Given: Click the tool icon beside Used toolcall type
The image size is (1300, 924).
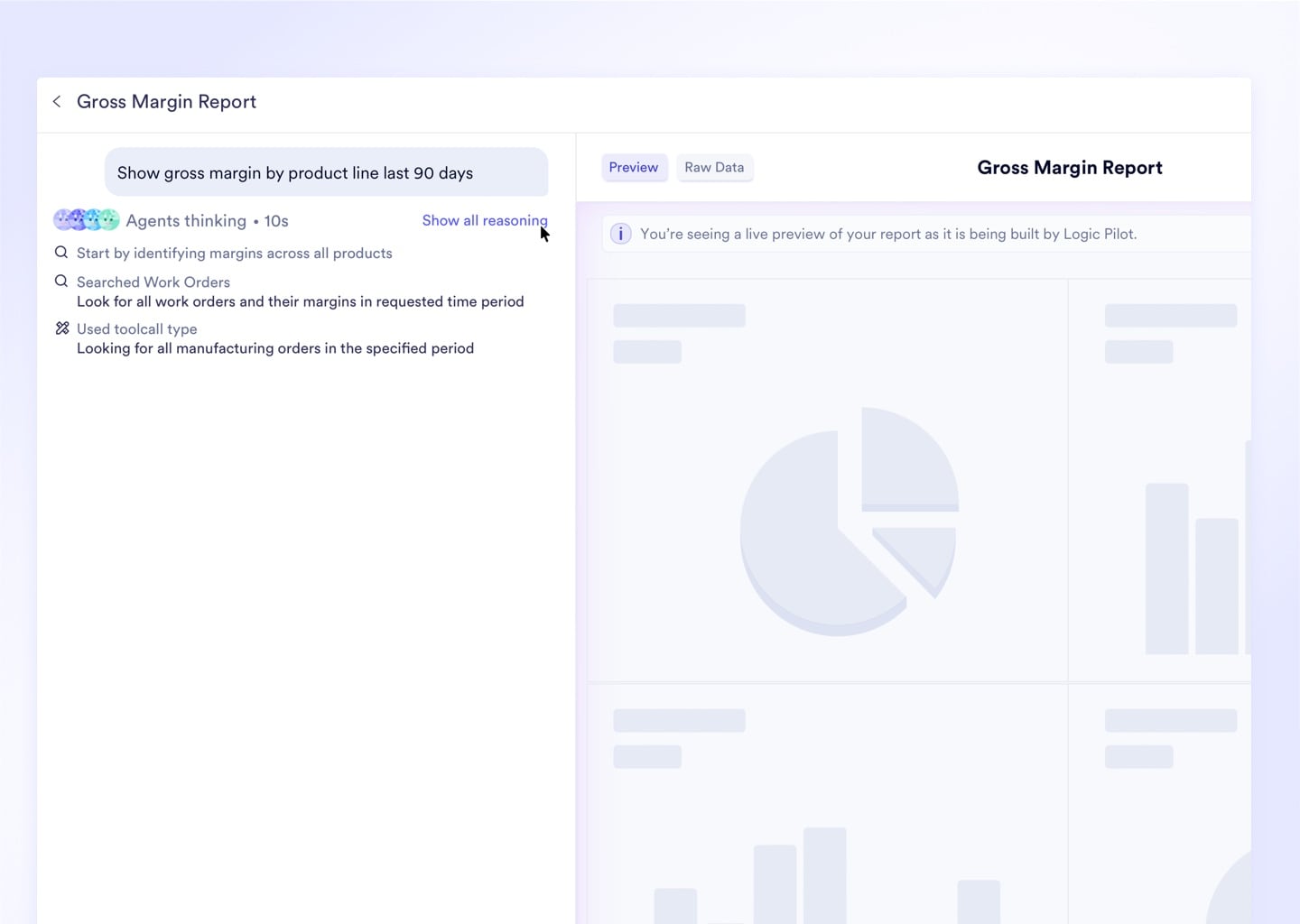Looking at the screenshot, I should pyautogui.click(x=62, y=328).
